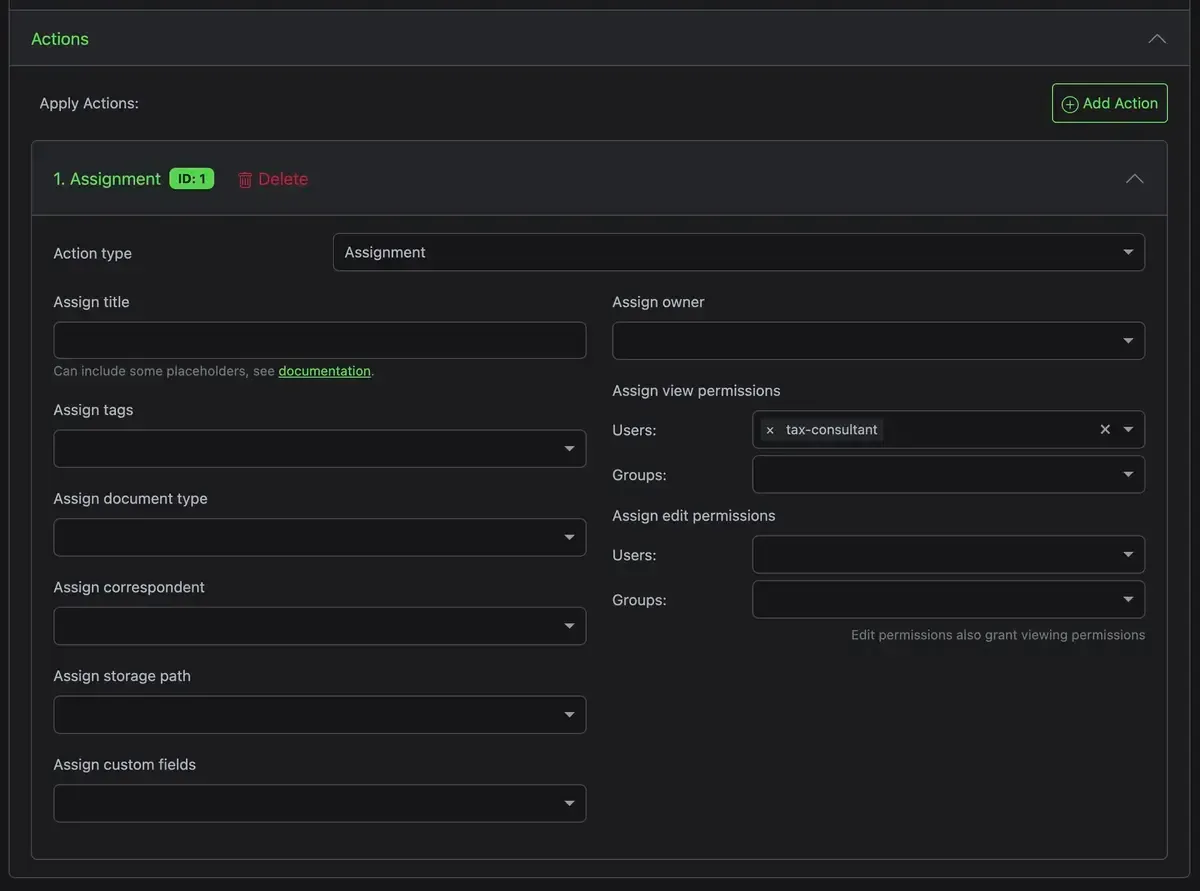Open the Assign tags dropdown

[x=320, y=448]
